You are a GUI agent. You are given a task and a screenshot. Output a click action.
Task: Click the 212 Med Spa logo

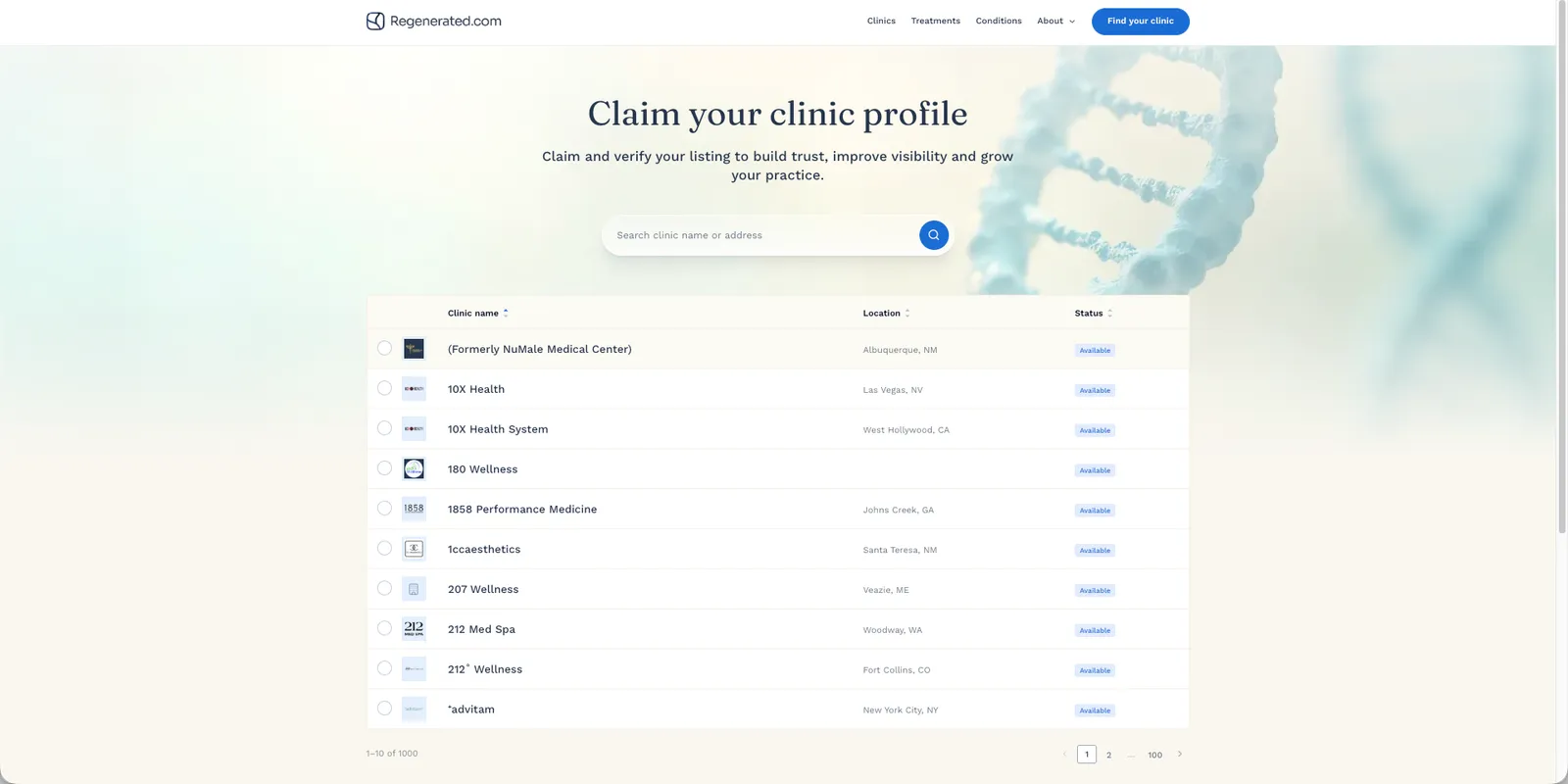(414, 629)
